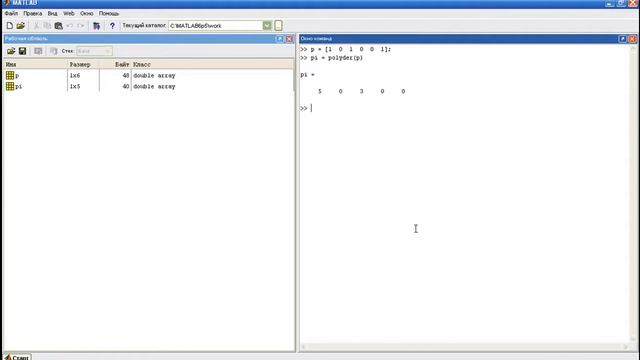Image resolution: width=640 pixels, height=360 pixels.
Task: Expand the current directory dropdown arrow
Action: point(267,26)
